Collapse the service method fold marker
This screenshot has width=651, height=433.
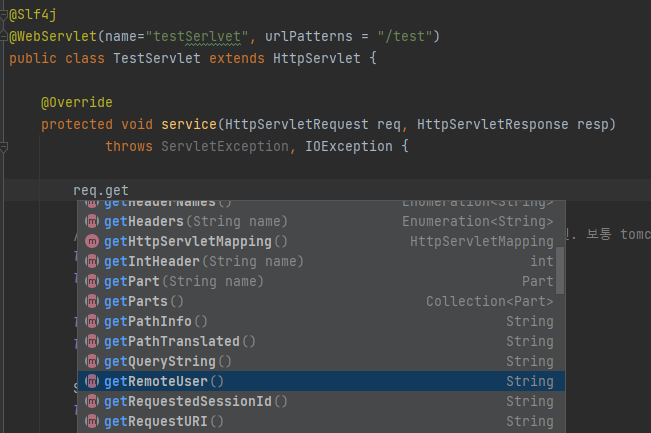tap(3, 147)
